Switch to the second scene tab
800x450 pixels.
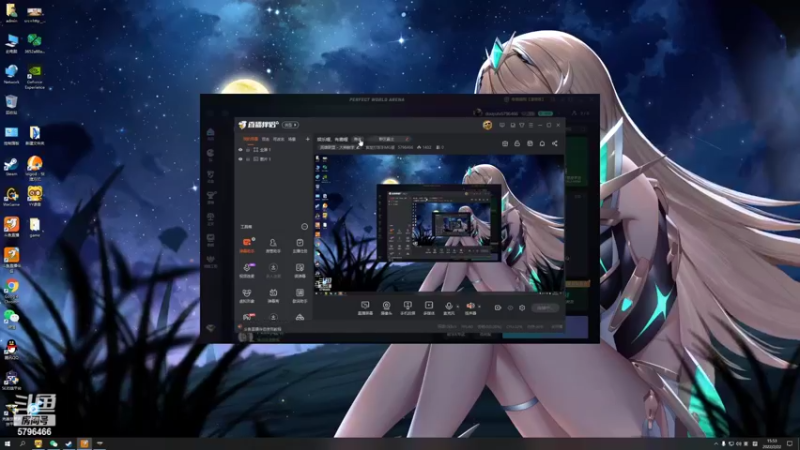(265, 139)
